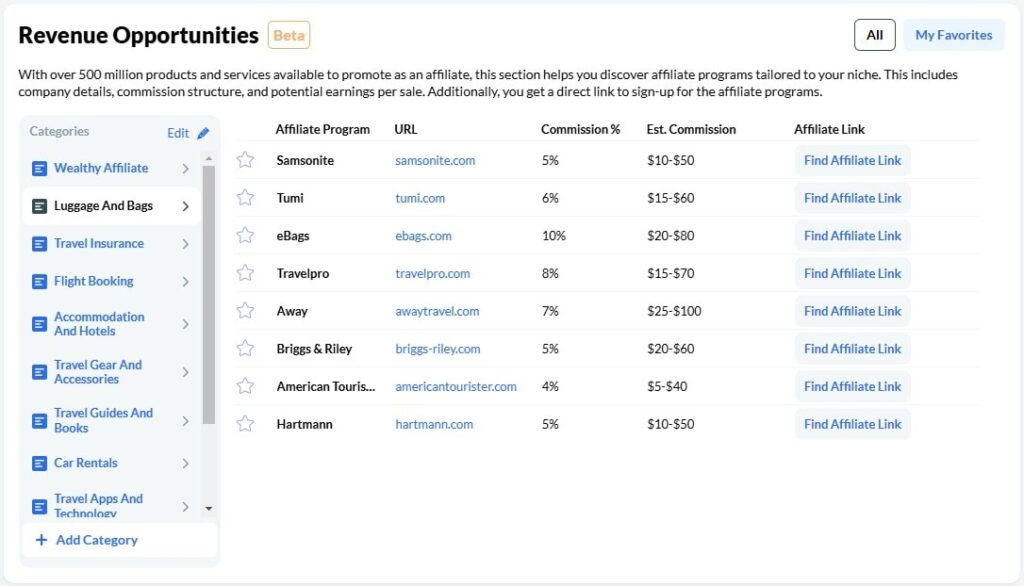Click the scrollbar down arrow in Categories

pos(208,508)
